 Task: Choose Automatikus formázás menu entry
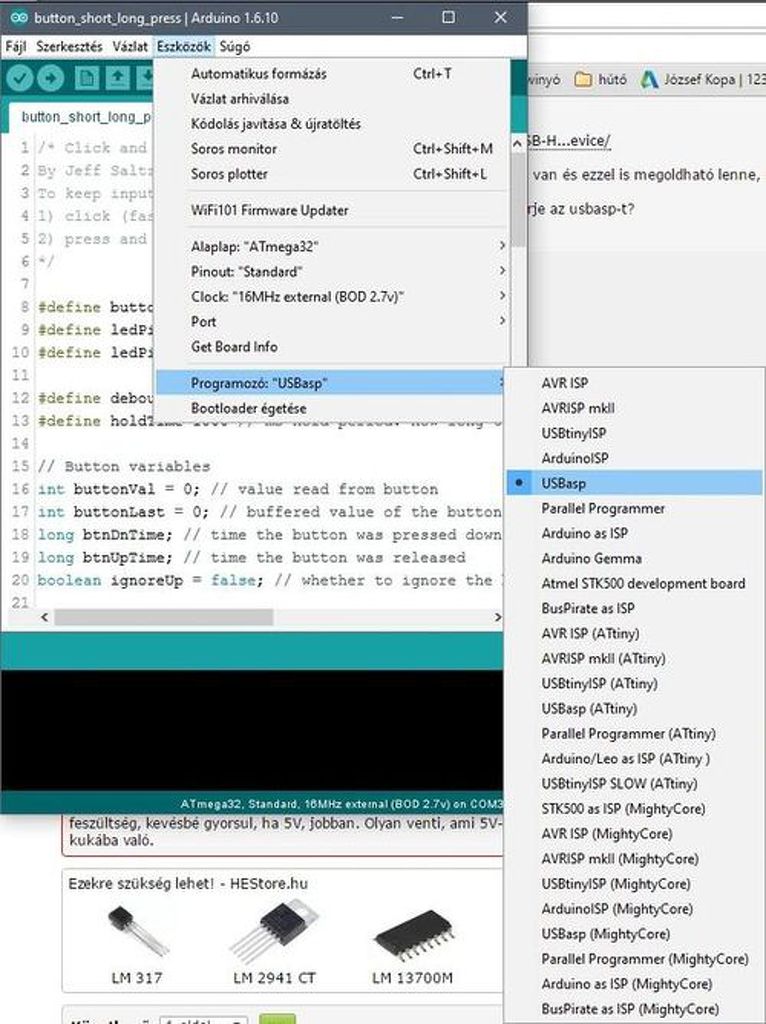[332, 74]
